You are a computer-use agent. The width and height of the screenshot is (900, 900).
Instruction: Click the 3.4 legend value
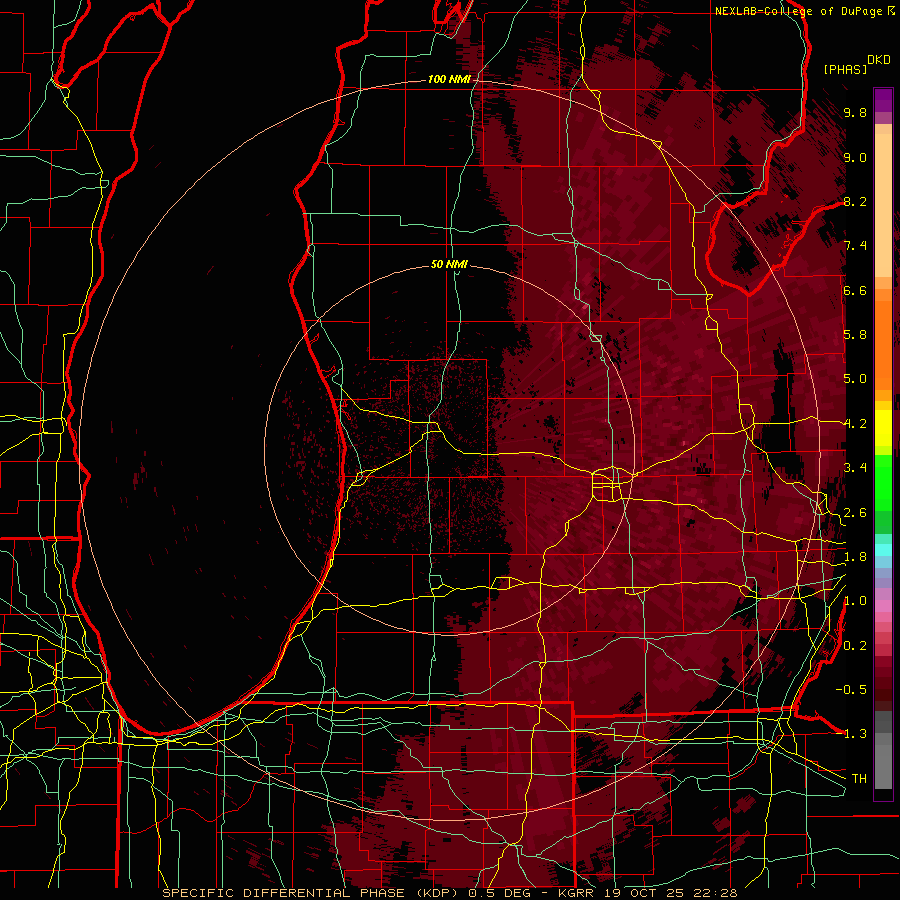855,468
